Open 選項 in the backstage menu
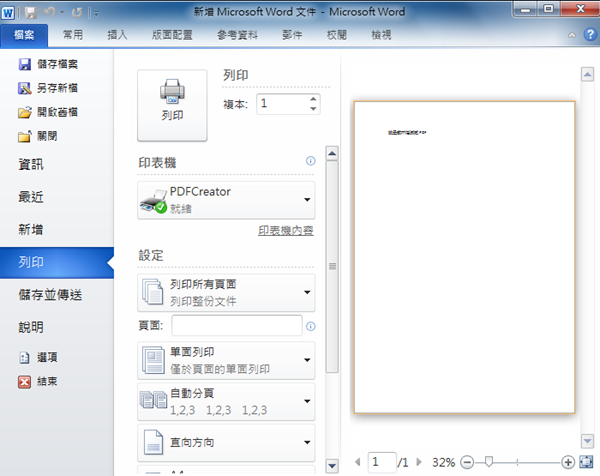Viewport: 600px width, 476px height. (38, 357)
